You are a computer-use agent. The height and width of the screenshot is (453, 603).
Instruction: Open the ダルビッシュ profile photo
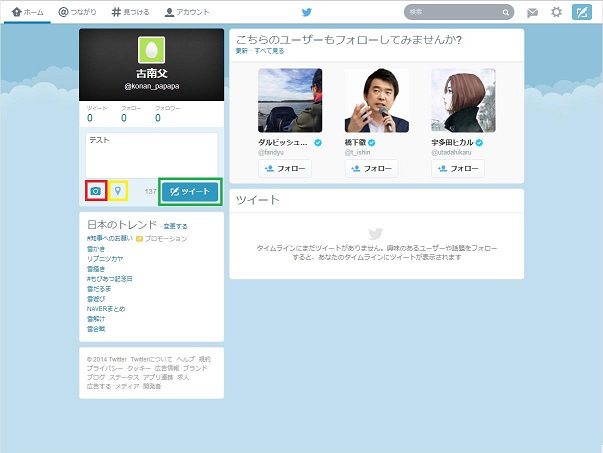tap(290, 100)
